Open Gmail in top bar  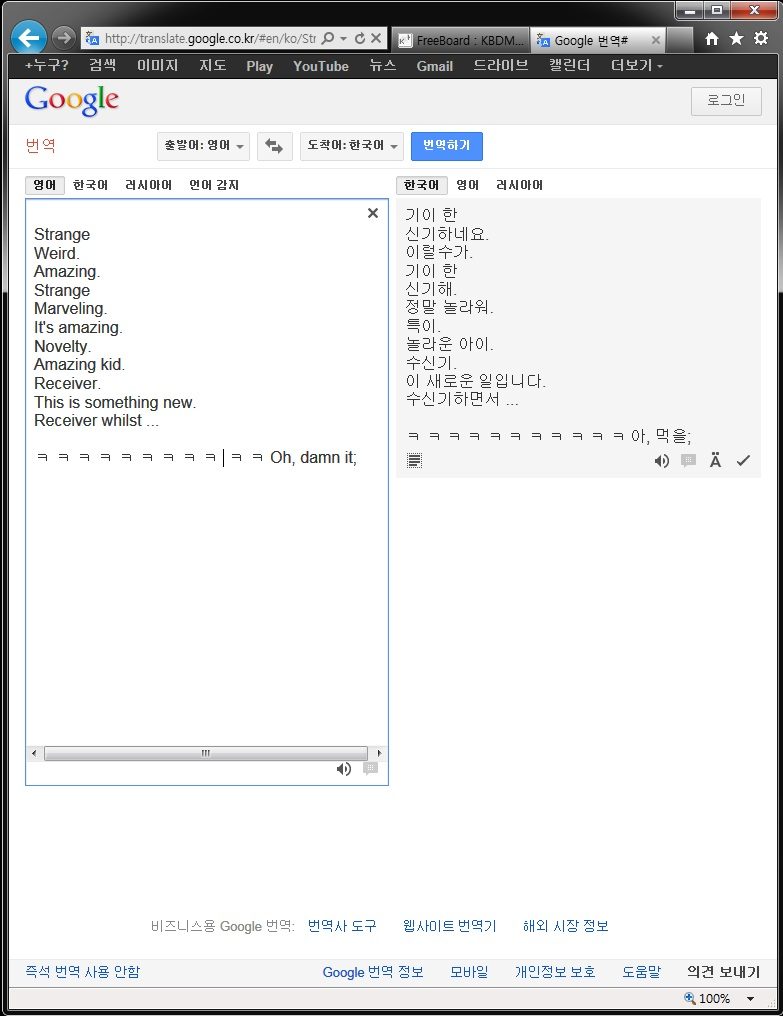tap(434, 66)
